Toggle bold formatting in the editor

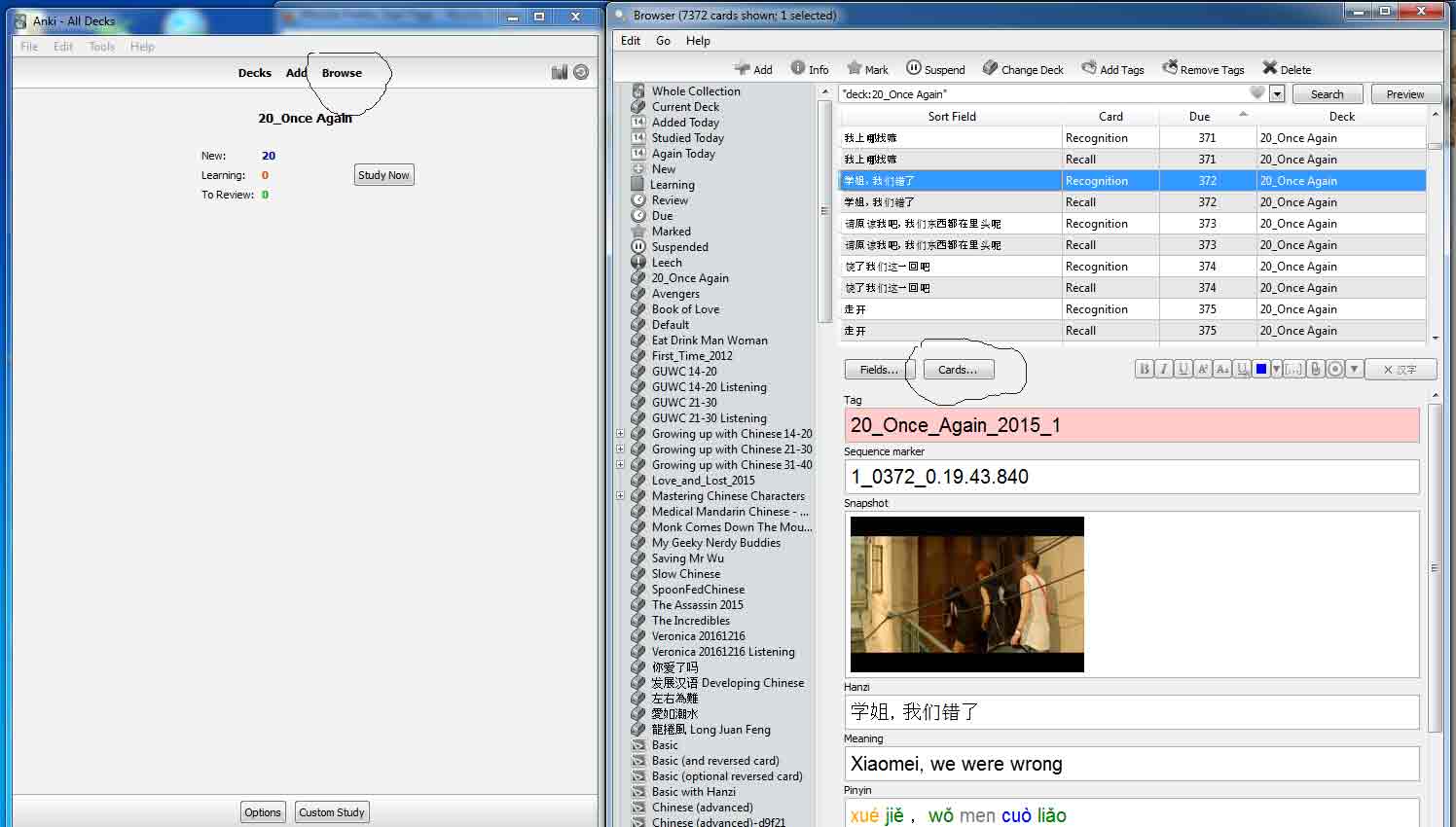click(x=1145, y=370)
